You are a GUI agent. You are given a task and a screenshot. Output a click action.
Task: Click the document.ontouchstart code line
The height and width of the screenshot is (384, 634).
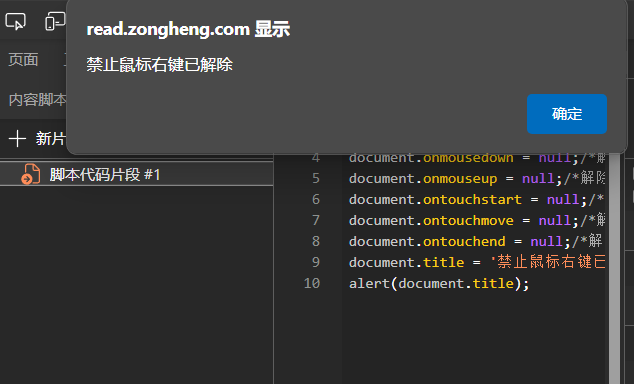pos(477,199)
